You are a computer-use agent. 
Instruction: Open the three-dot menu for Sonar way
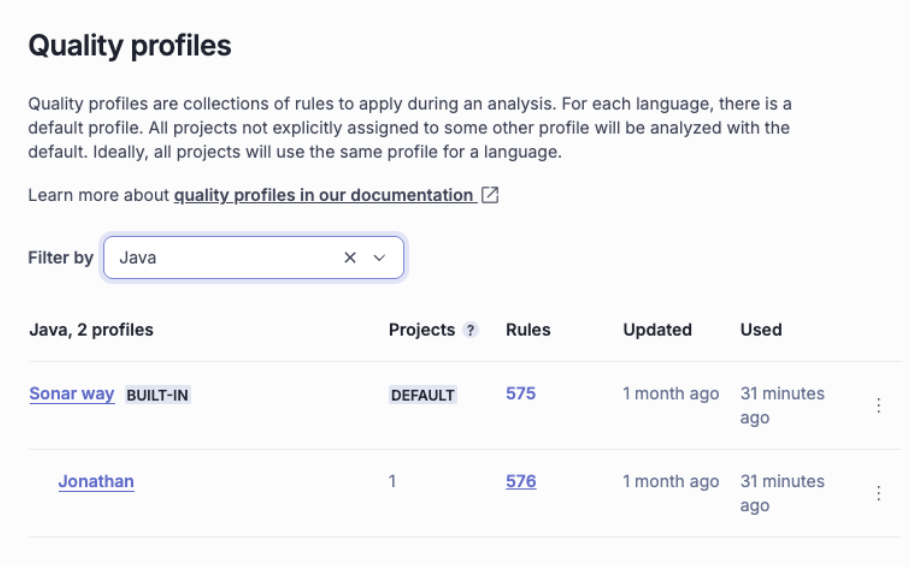tap(878, 405)
